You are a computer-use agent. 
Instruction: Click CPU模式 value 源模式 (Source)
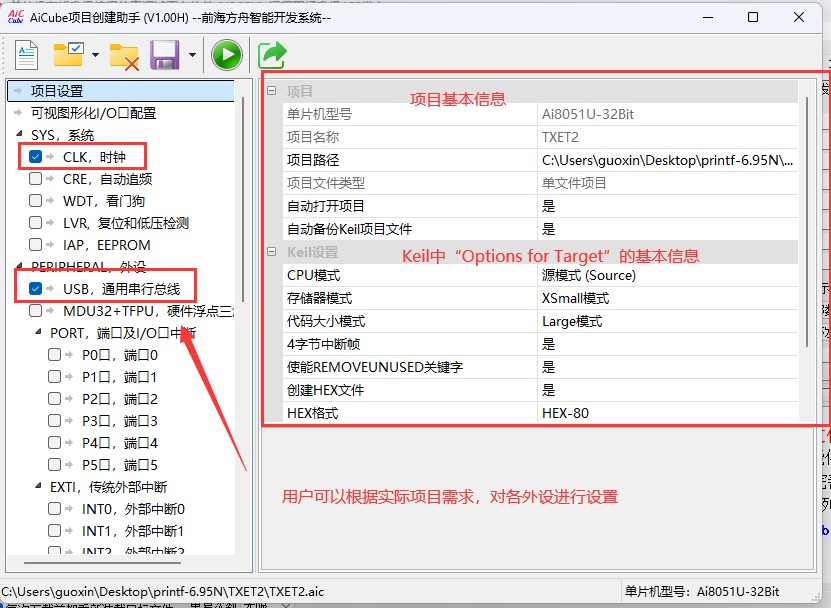click(x=668, y=275)
